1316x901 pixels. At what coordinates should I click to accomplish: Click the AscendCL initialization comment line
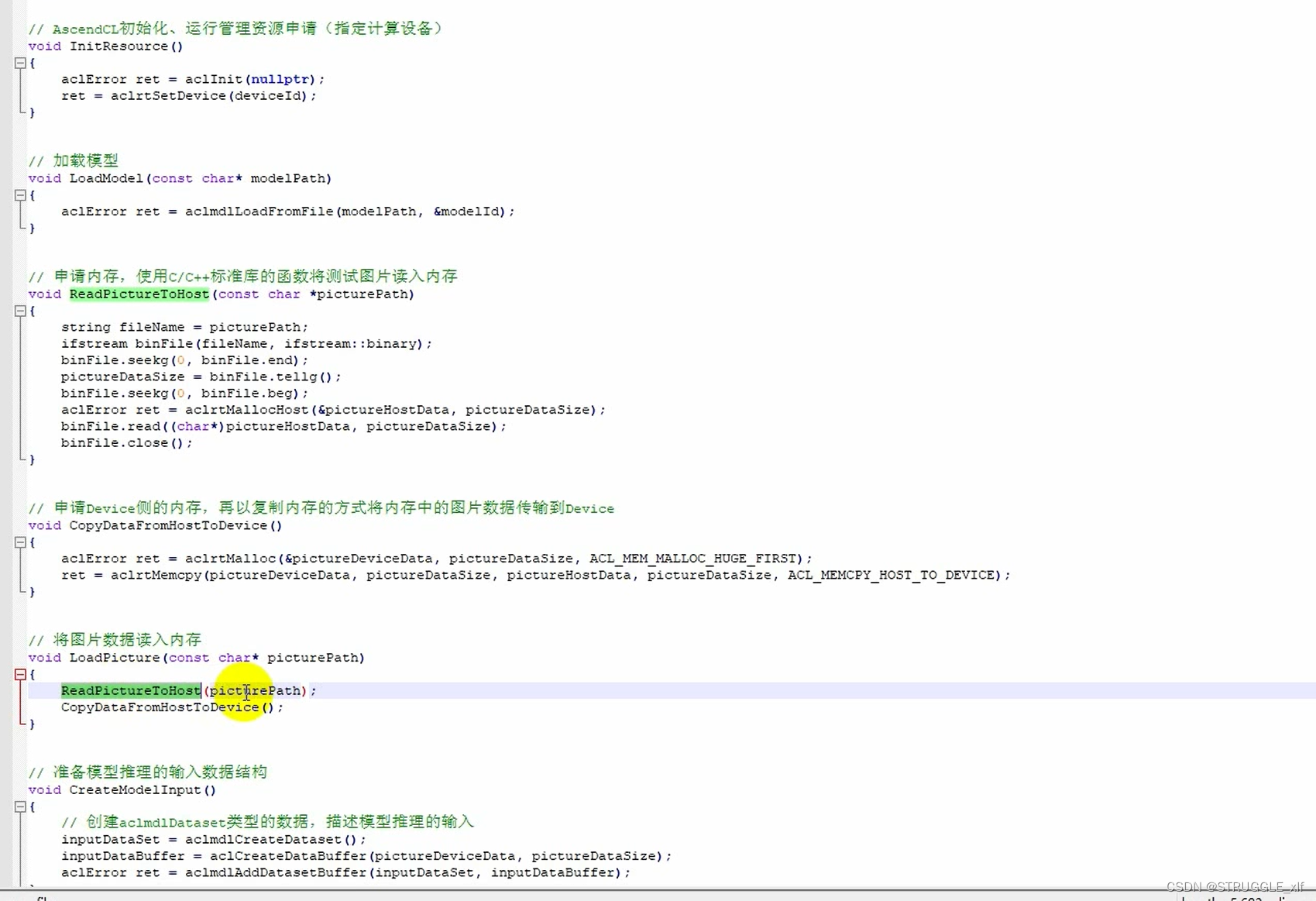[235, 29]
